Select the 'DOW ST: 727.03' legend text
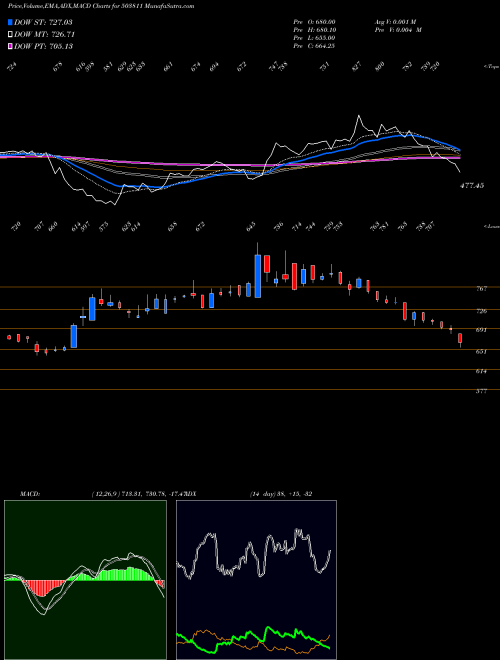This screenshot has width=500, height=660. (x=43, y=22)
